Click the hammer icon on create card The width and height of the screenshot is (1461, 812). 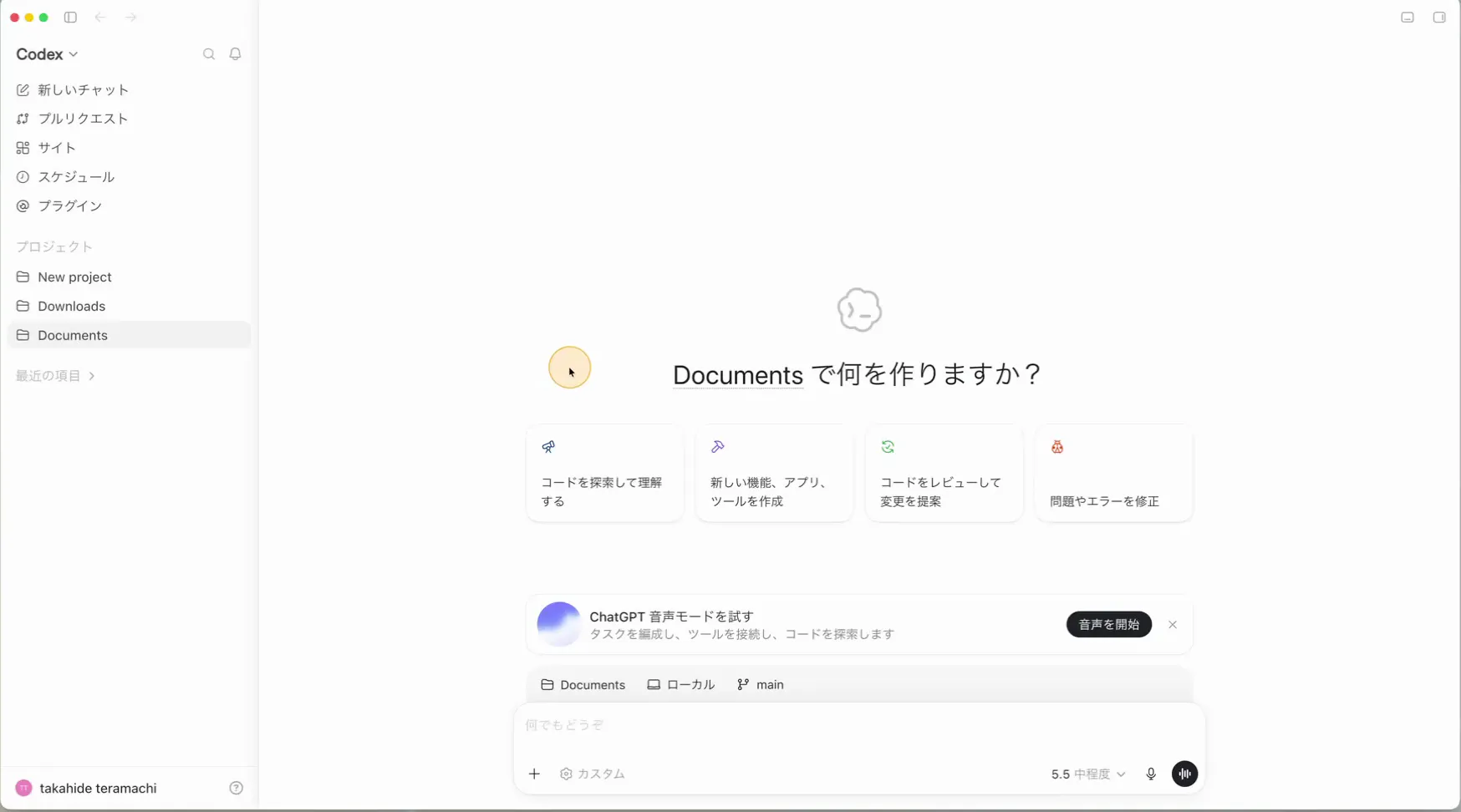718,447
